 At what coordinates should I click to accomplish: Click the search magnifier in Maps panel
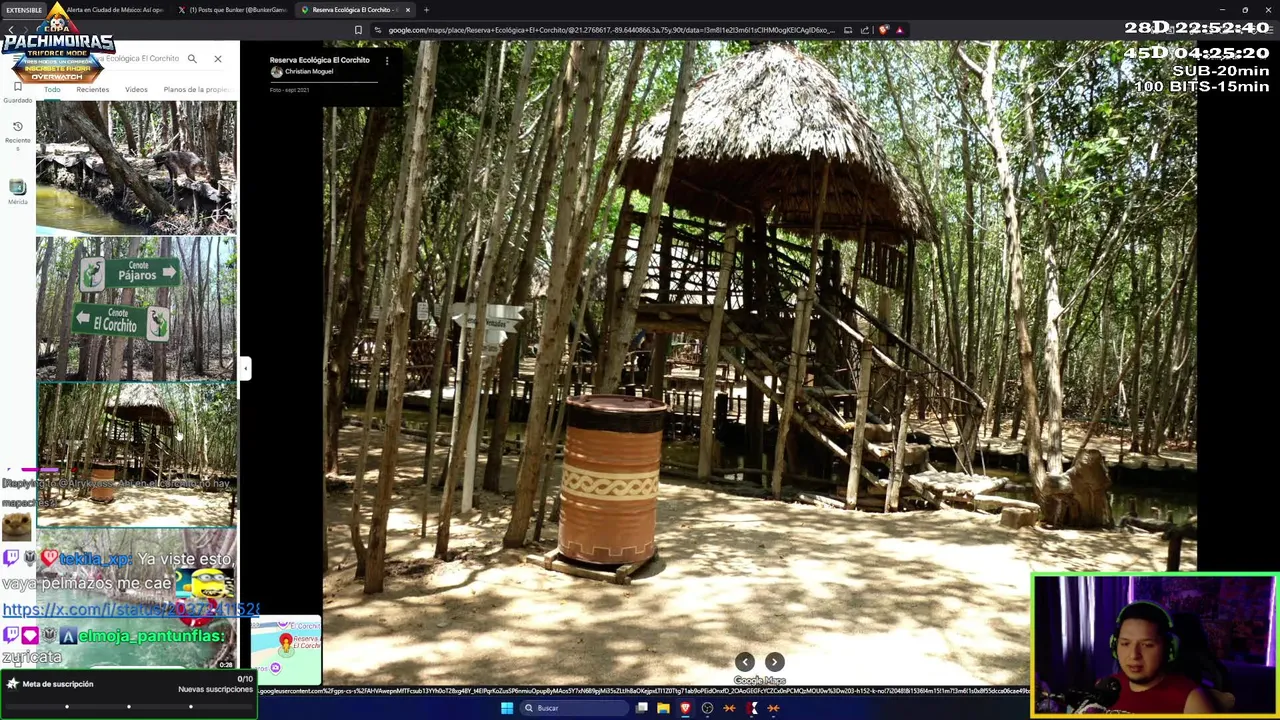tap(192, 59)
